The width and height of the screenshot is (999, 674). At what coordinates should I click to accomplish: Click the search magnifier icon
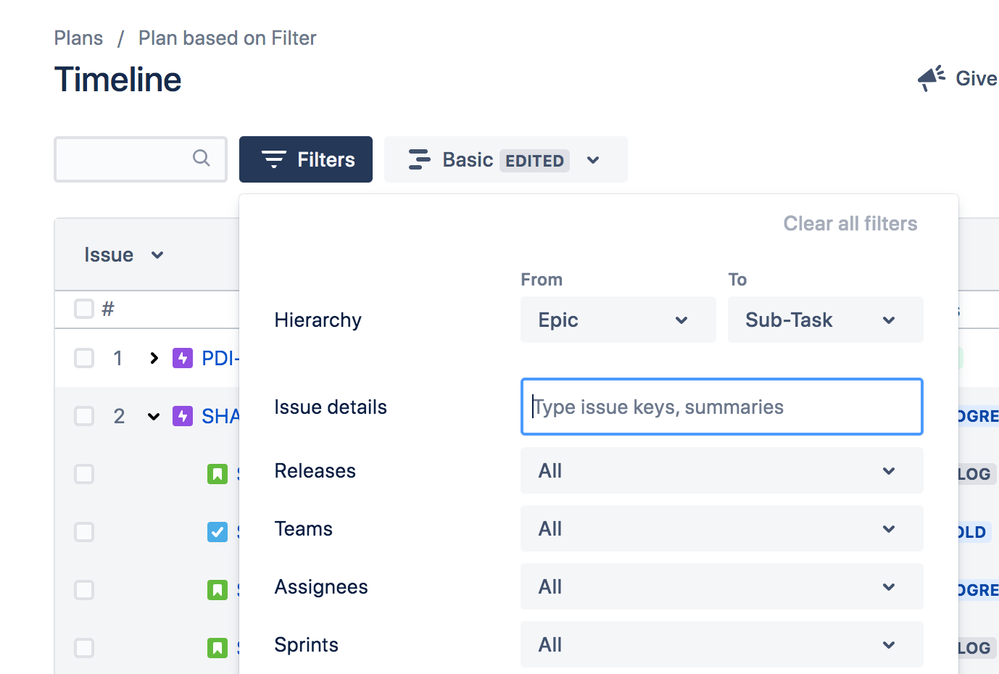[x=201, y=158]
